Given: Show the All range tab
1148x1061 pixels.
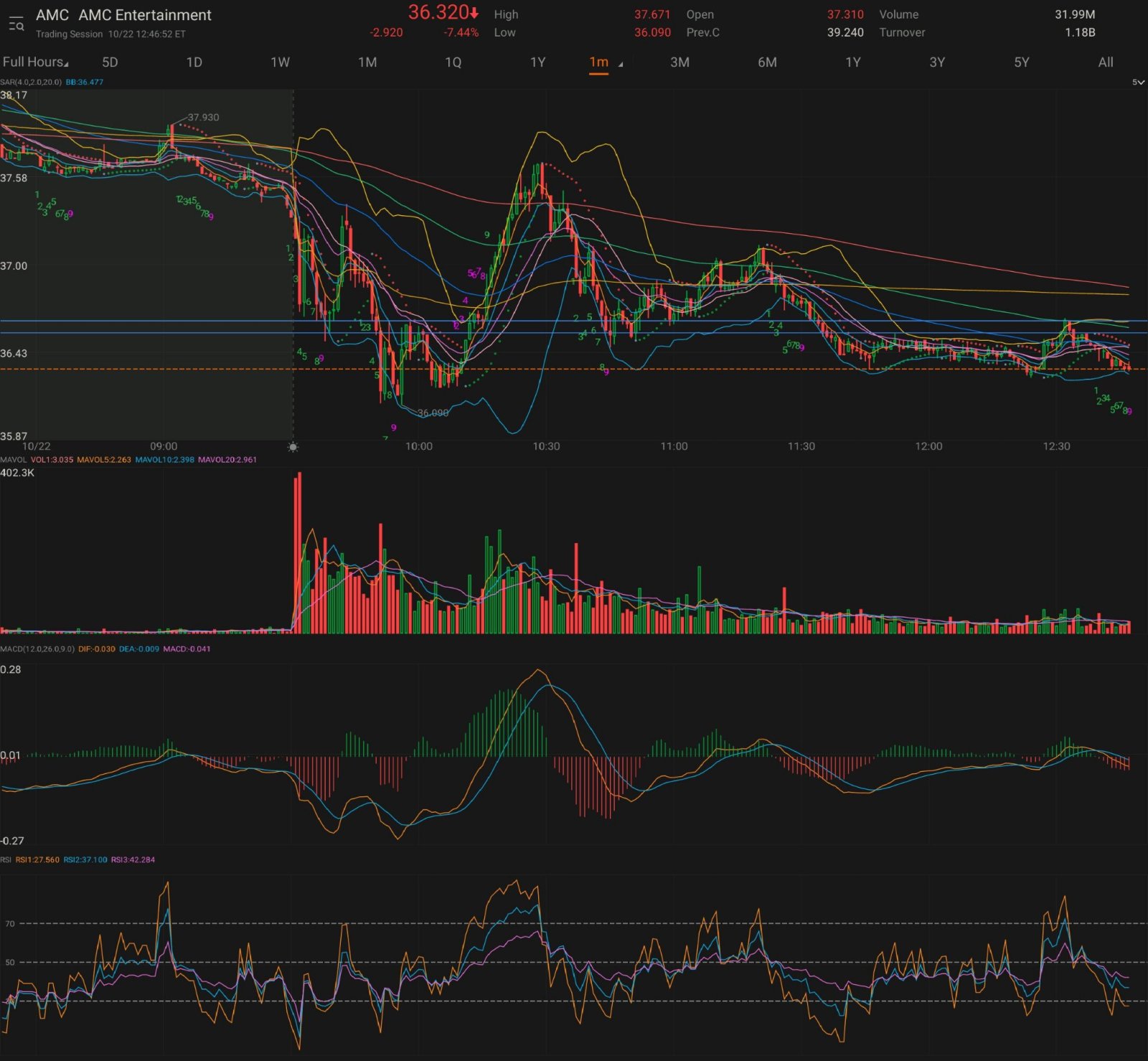Looking at the screenshot, I should click(1106, 62).
